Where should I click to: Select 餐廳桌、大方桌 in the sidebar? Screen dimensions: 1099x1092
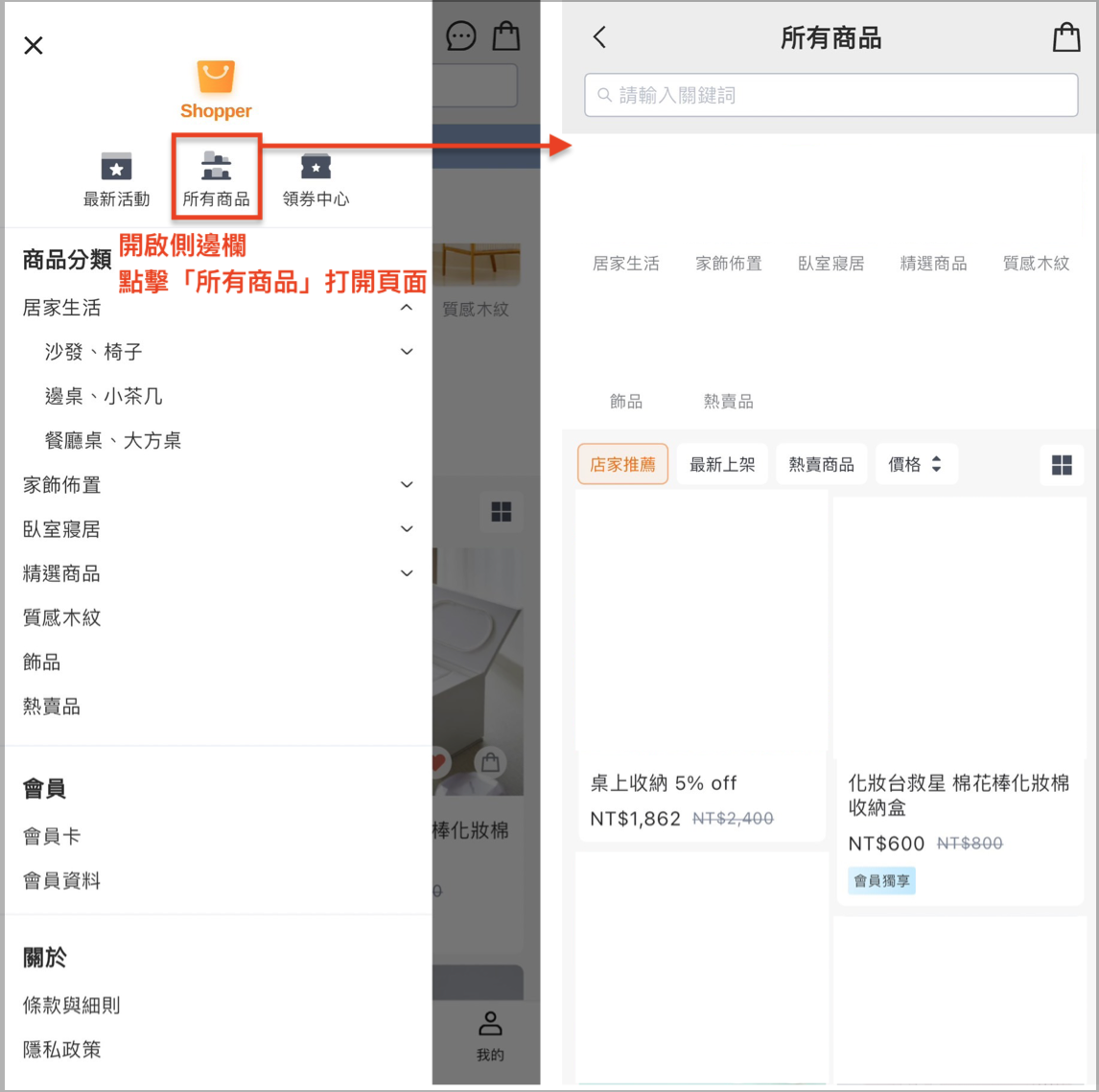pos(113,441)
